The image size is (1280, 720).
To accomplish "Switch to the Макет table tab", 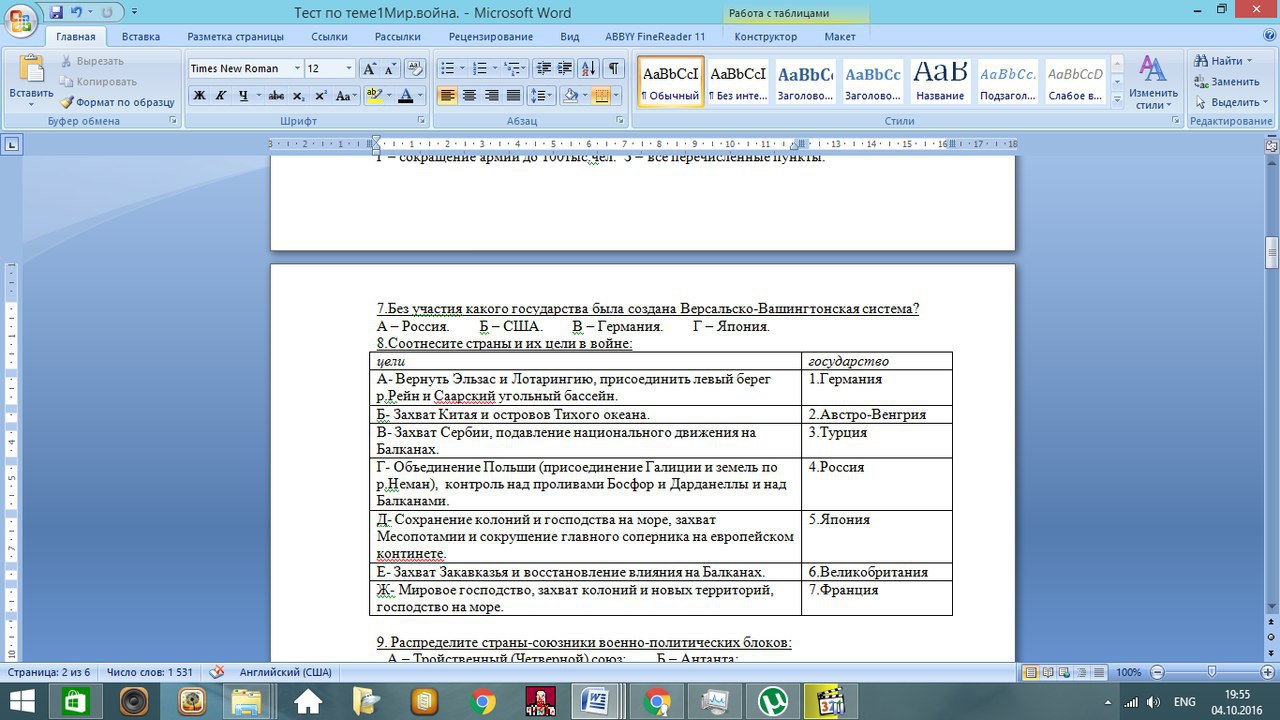I will coord(840,37).
